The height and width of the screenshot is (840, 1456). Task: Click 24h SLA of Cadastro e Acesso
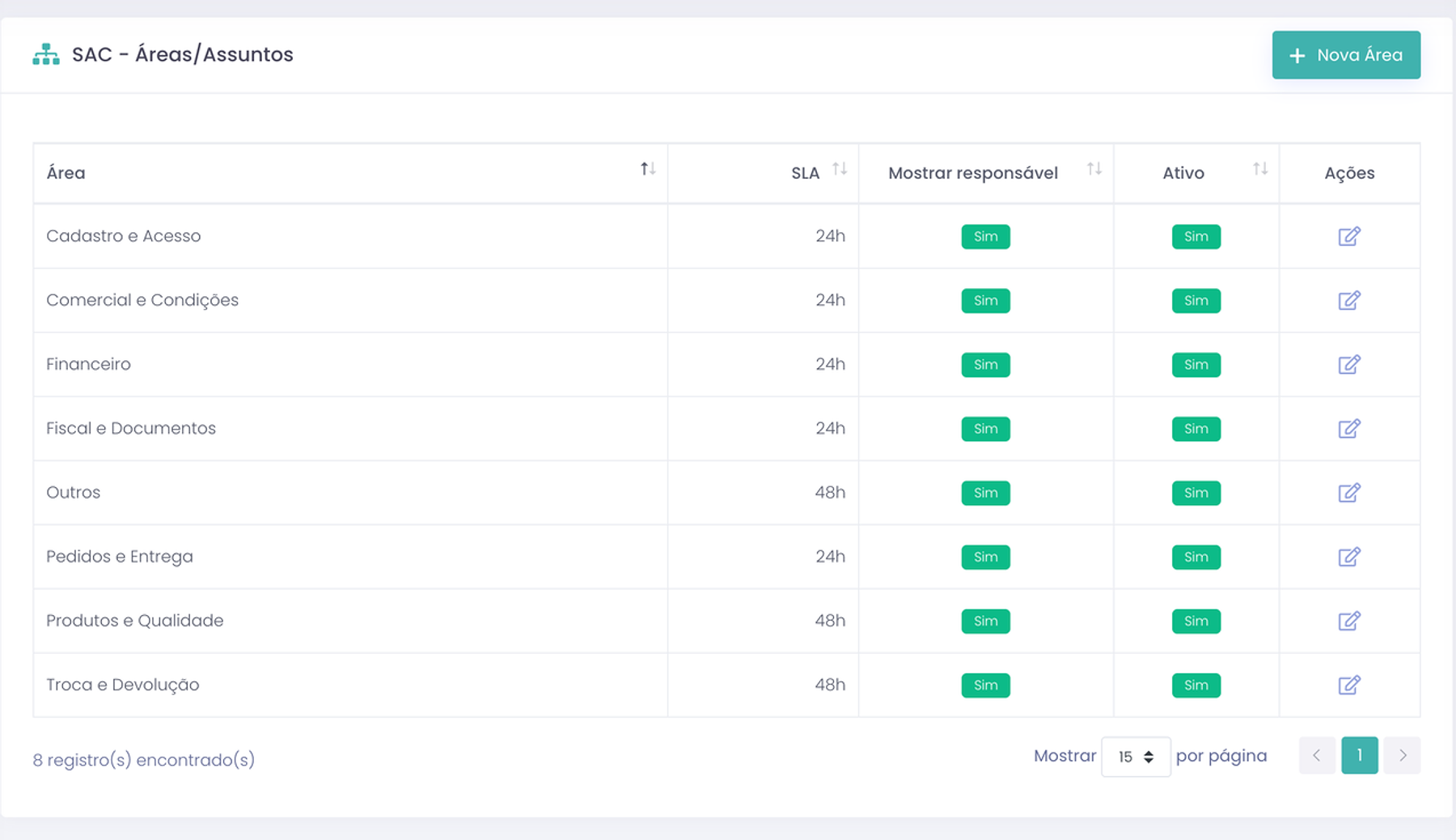830,235
